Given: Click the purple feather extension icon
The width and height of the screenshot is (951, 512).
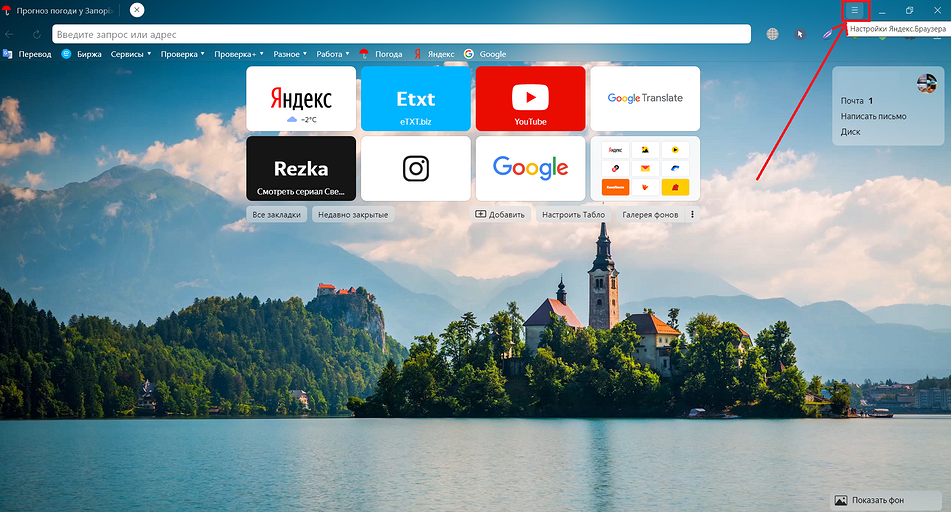Looking at the screenshot, I should point(827,34).
